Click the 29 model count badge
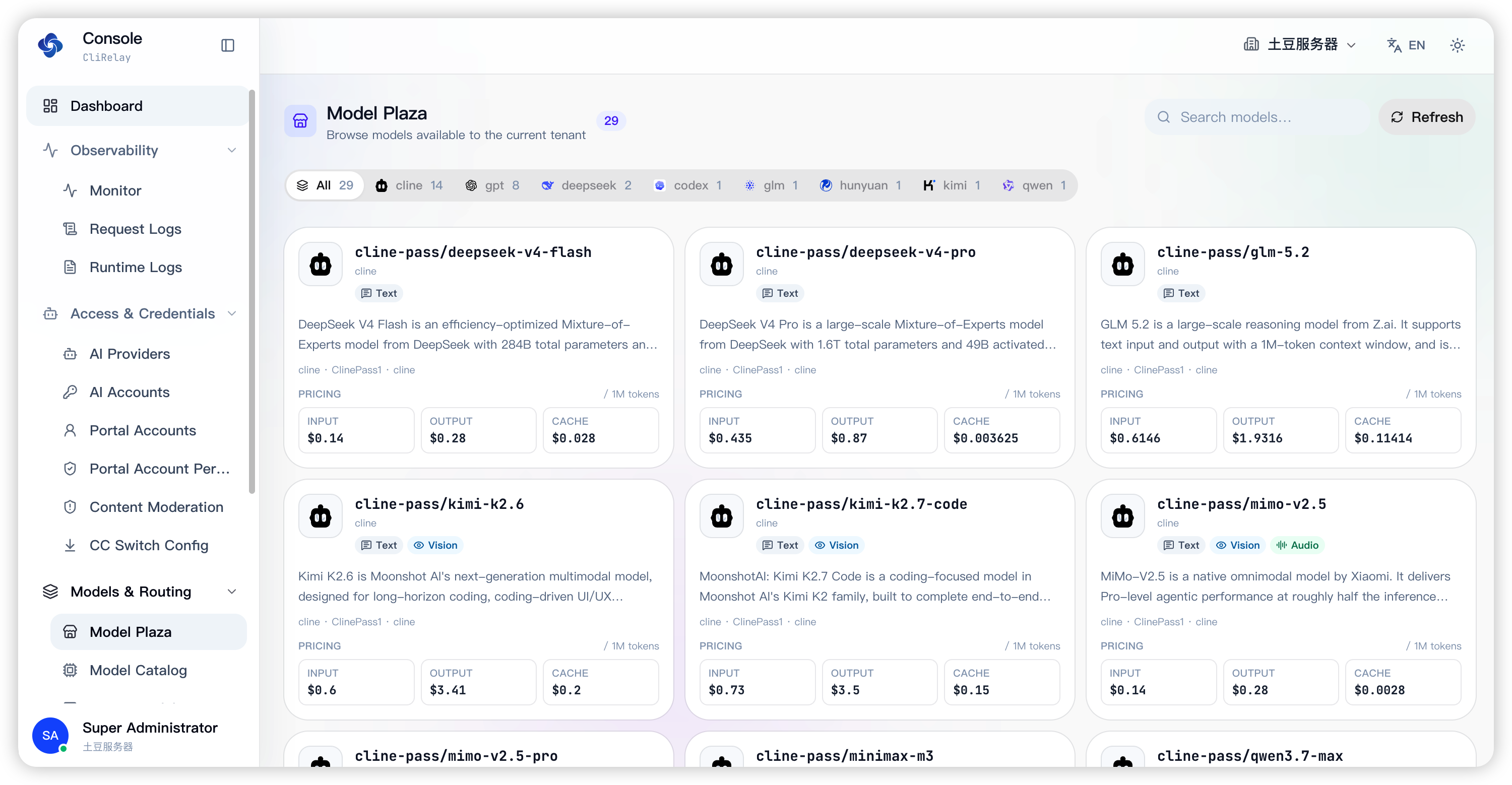The width and height of the screenshot is (1512, 785). click(611, 121)
